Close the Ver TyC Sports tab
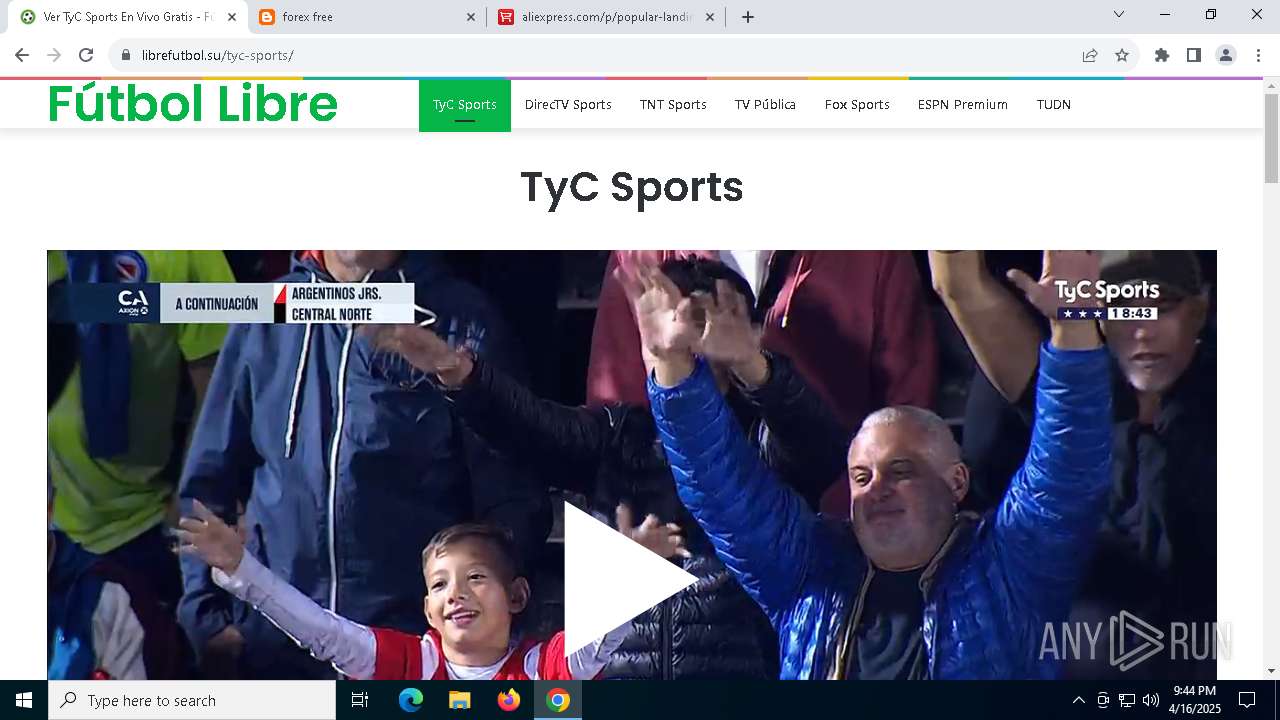 [232, 17]
